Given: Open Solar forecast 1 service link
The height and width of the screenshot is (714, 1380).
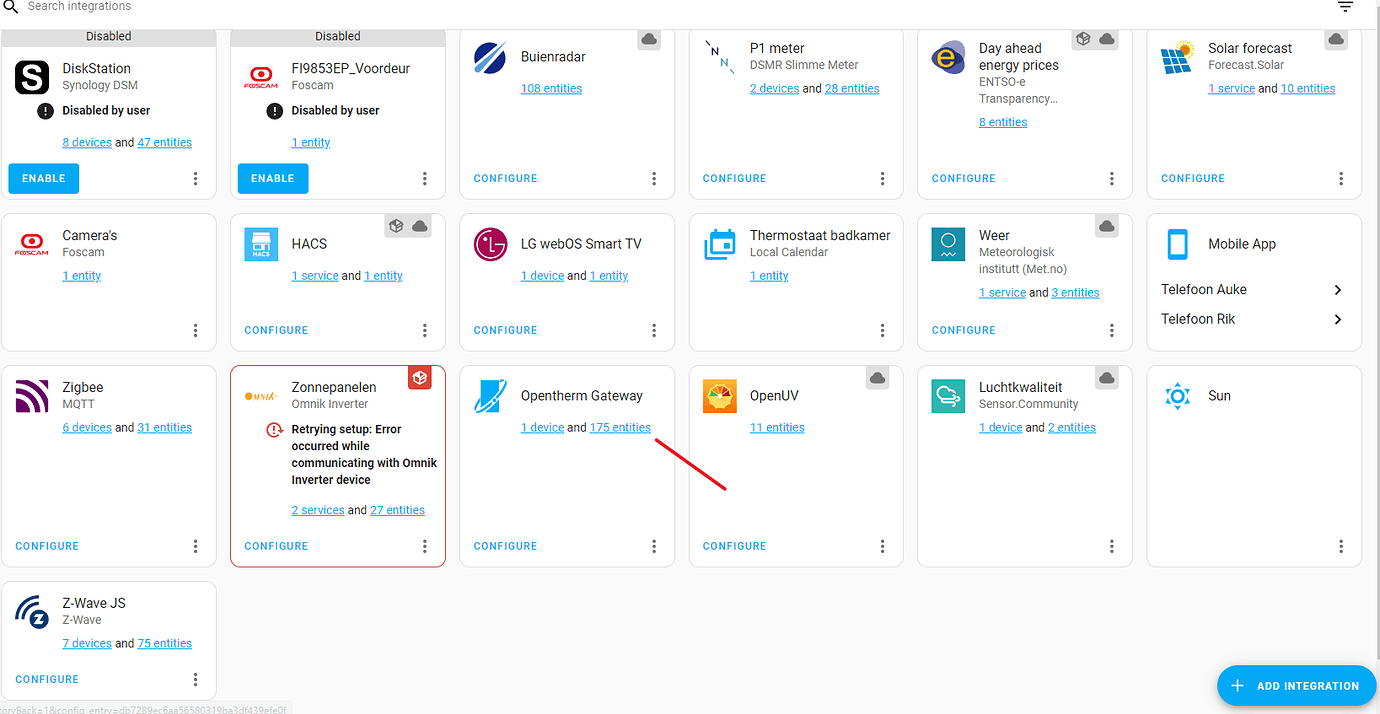Looking at the screenshot, I should point(1231,88).
